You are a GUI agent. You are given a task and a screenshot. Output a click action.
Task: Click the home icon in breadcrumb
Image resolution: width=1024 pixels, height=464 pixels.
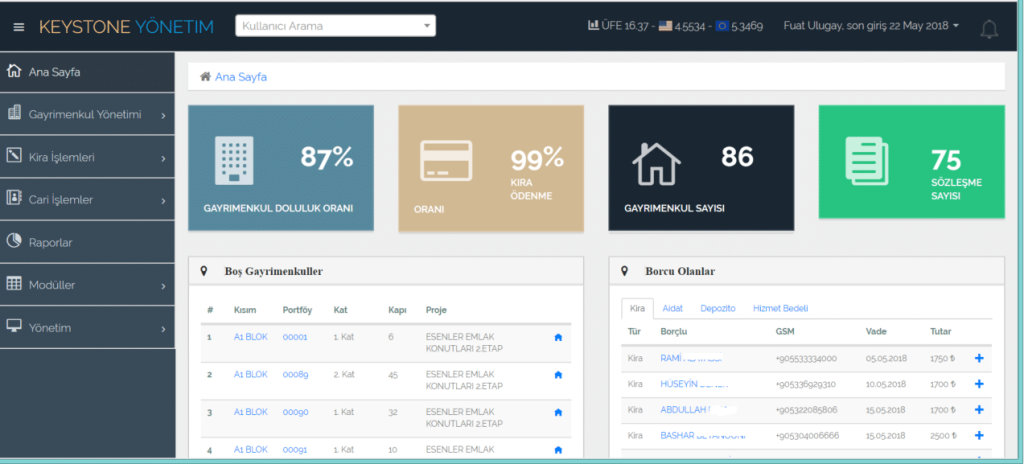205,77
